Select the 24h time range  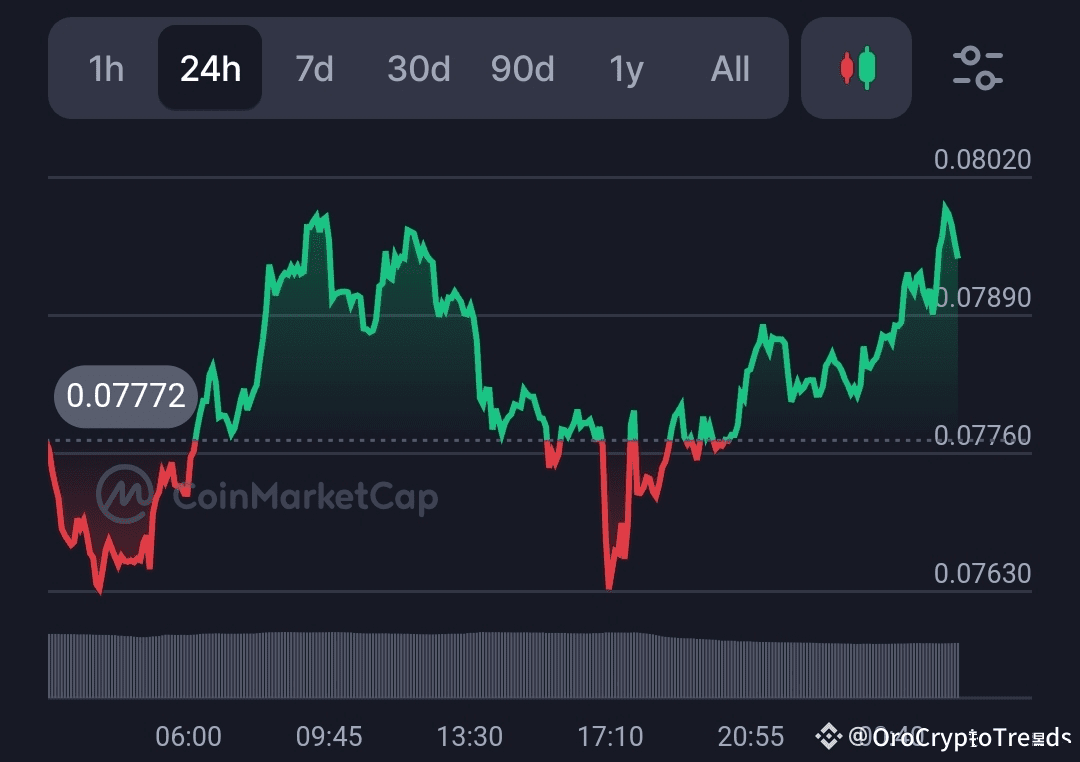click(210, 69)
